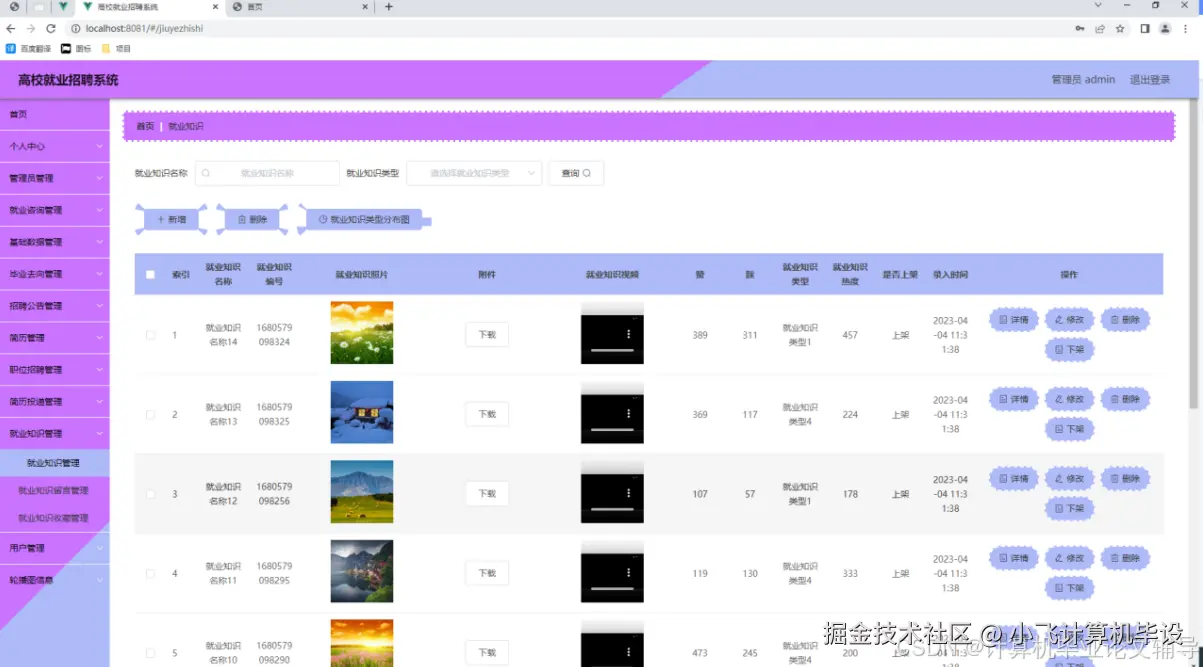Click the 删除 icon on the second row
The image size is (1203, 667).
(x=1126, y=398)
